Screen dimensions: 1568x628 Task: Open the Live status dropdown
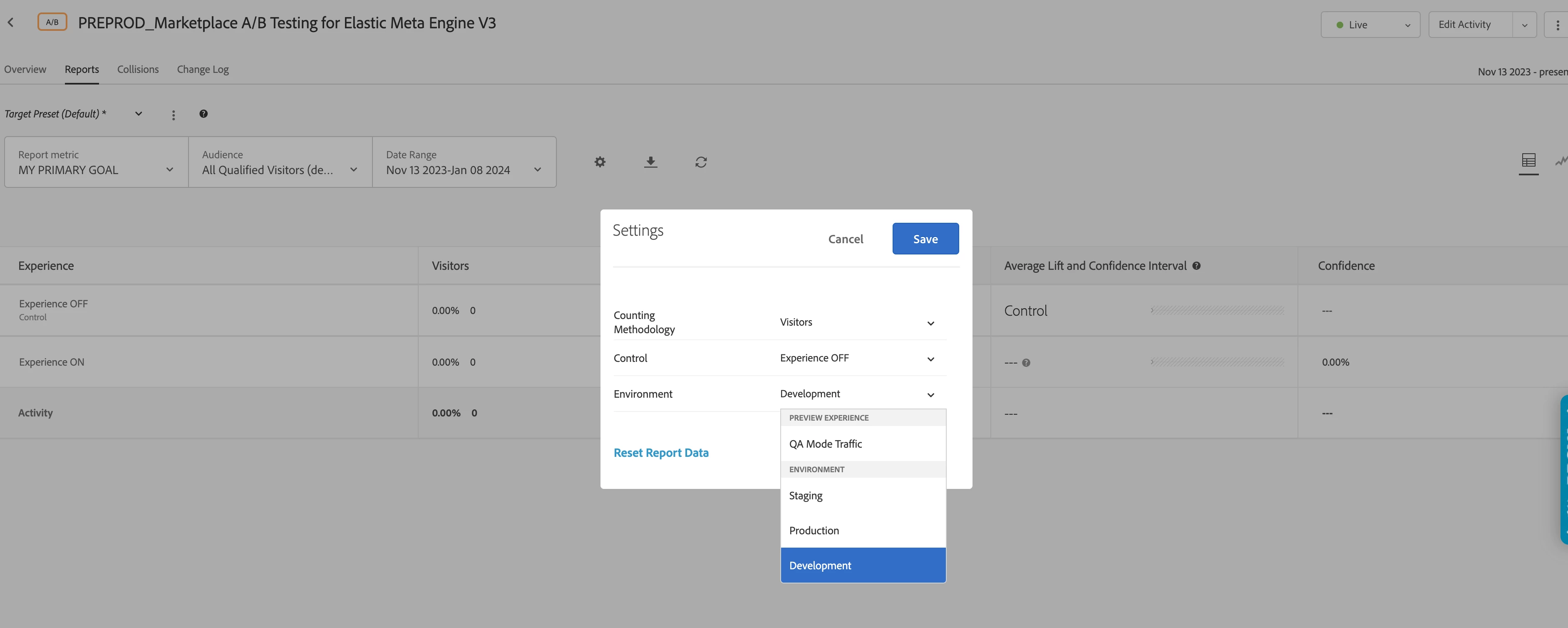coord(1370,25)
